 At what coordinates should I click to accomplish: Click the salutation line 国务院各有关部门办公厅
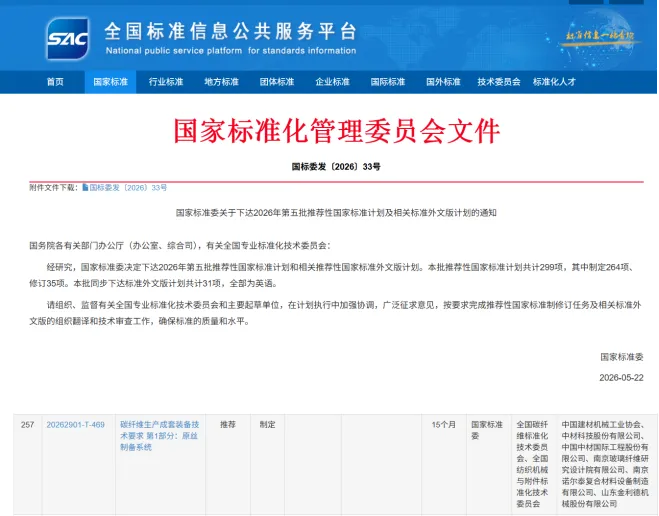(x=180, y=246)
